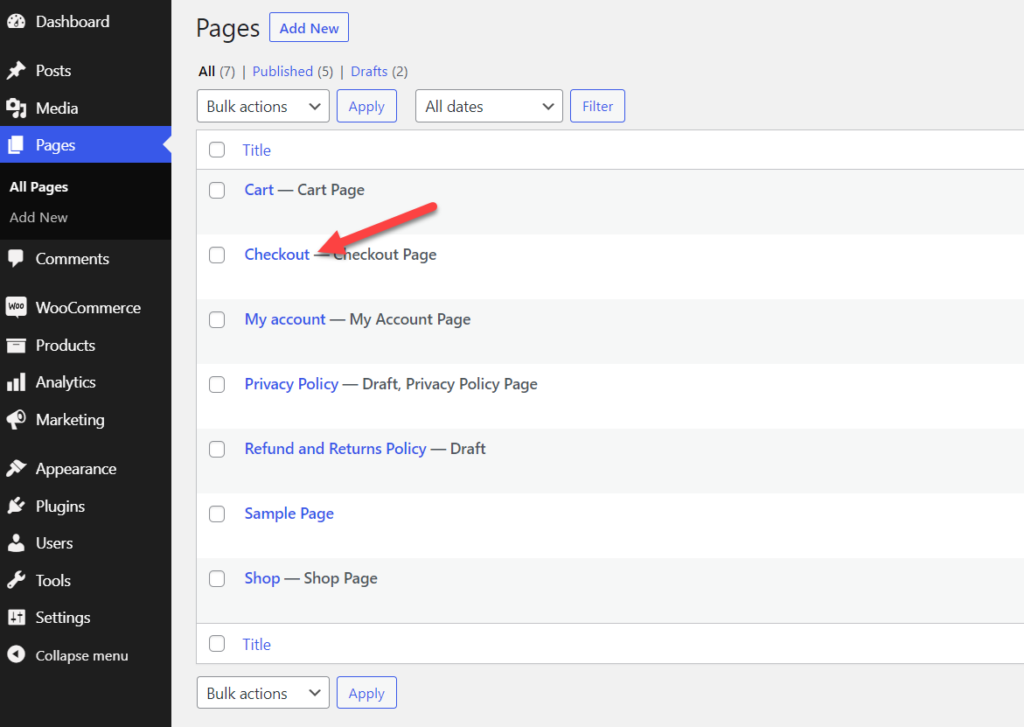Tick the select-all checkbox in table footer
Viewport: 1024px width, 727px height.
217,643
